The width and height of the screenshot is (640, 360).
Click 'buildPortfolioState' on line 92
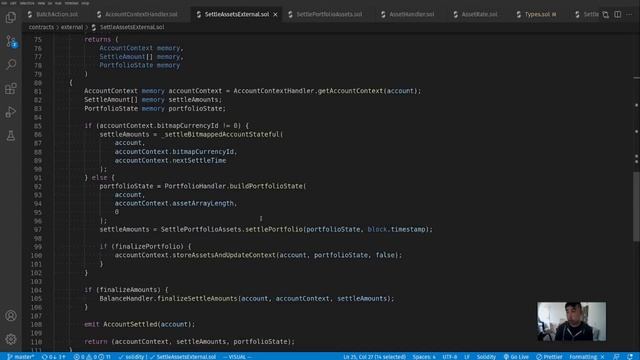[x=266, y=186]
